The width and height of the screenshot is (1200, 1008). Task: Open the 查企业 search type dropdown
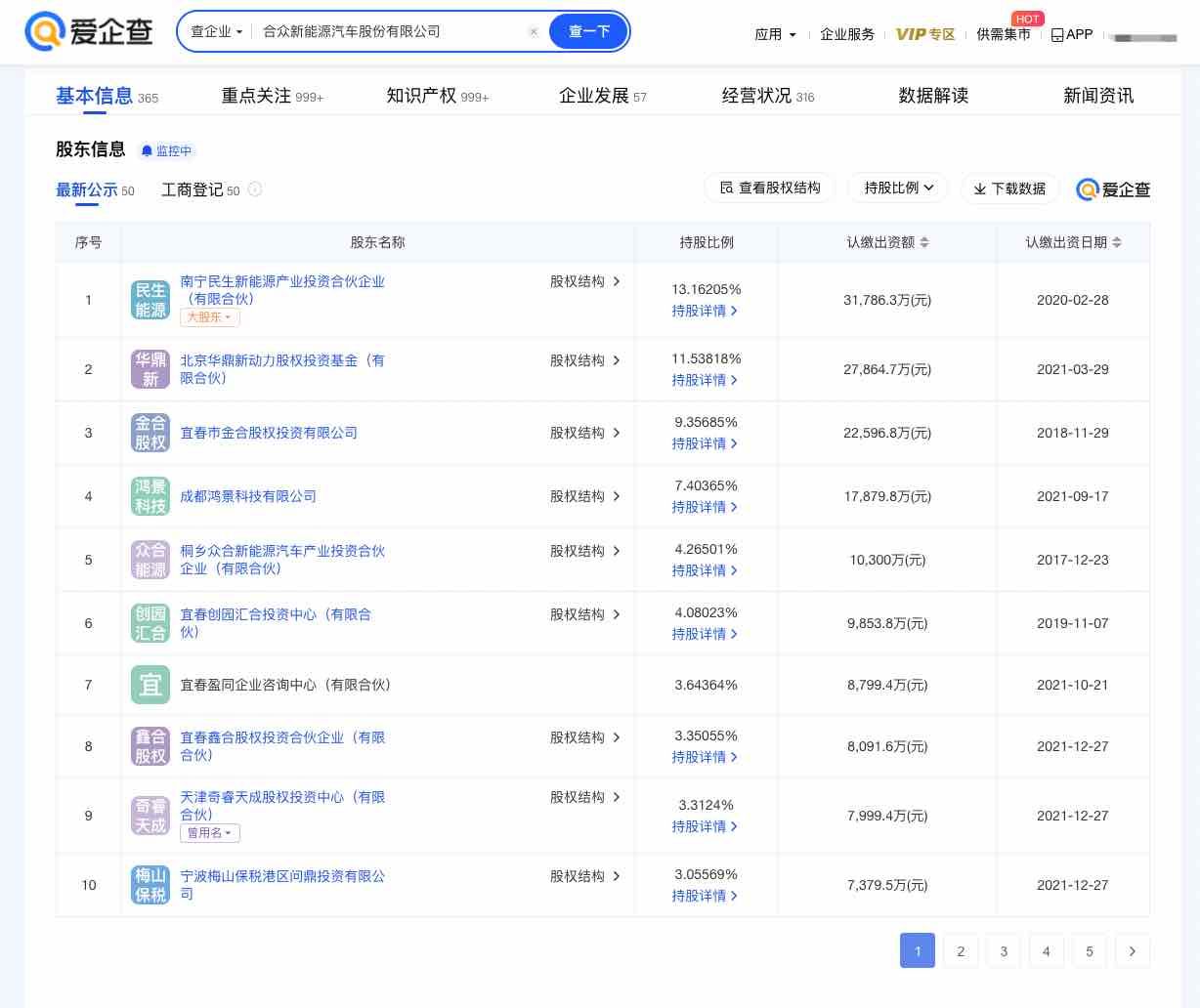[x=216, y=31]
